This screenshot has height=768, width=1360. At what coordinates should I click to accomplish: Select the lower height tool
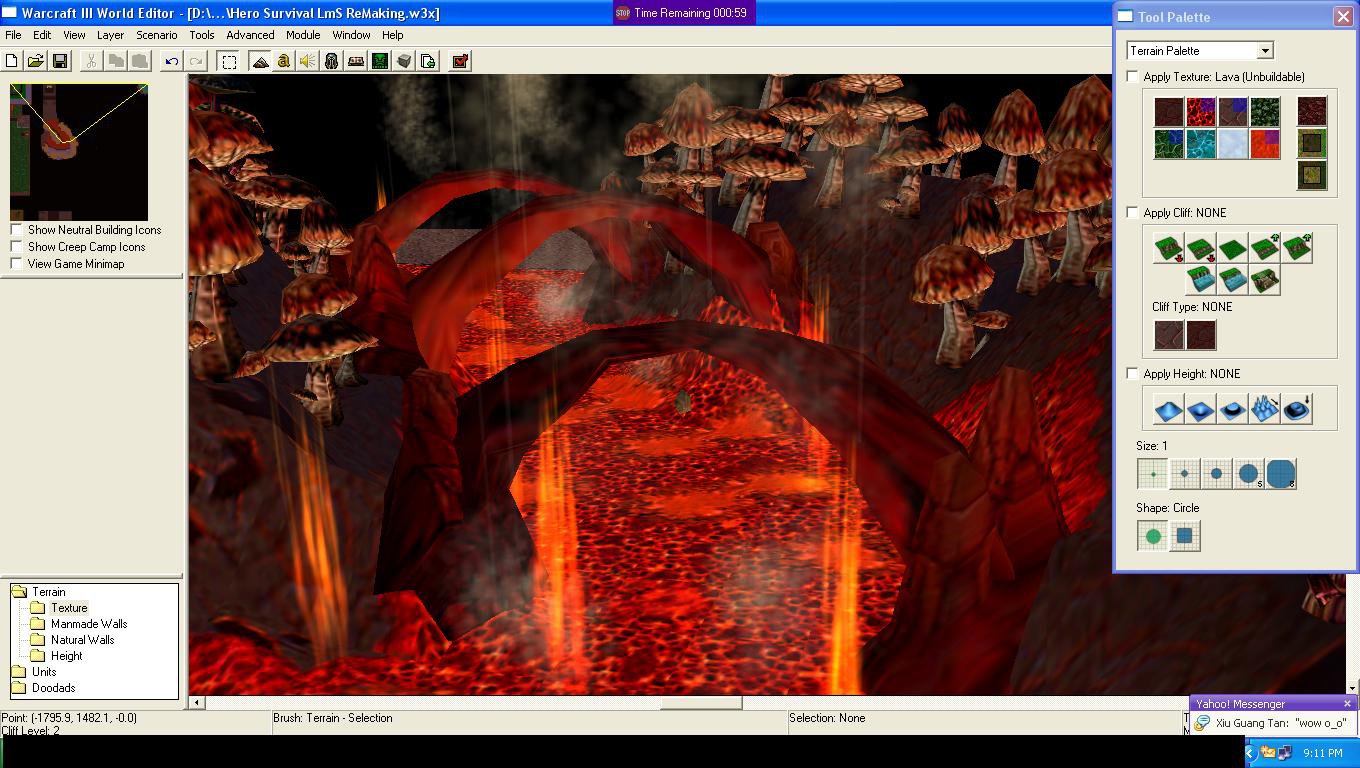pos(1200,409)
